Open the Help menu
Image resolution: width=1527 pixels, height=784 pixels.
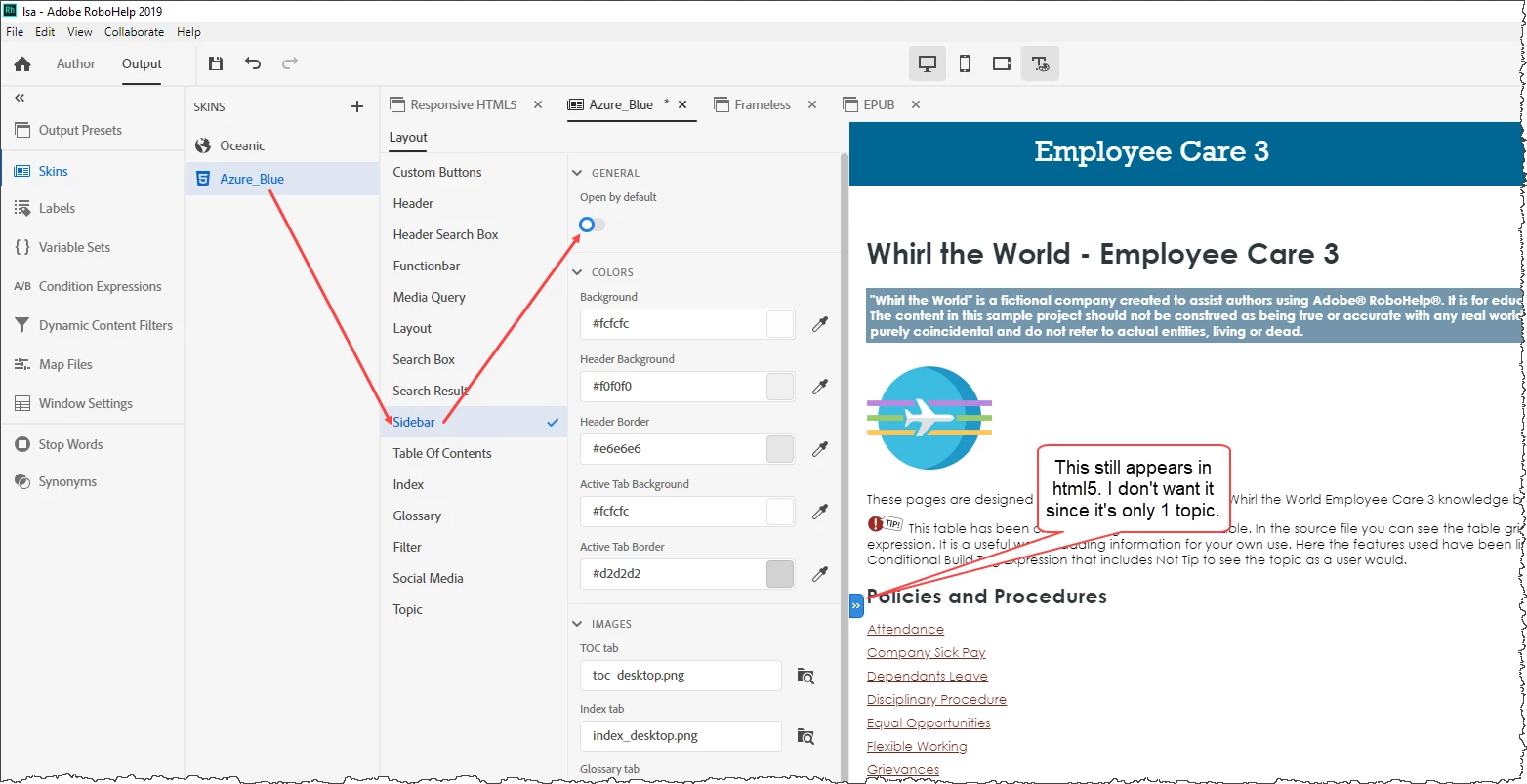tap(188, 32)
